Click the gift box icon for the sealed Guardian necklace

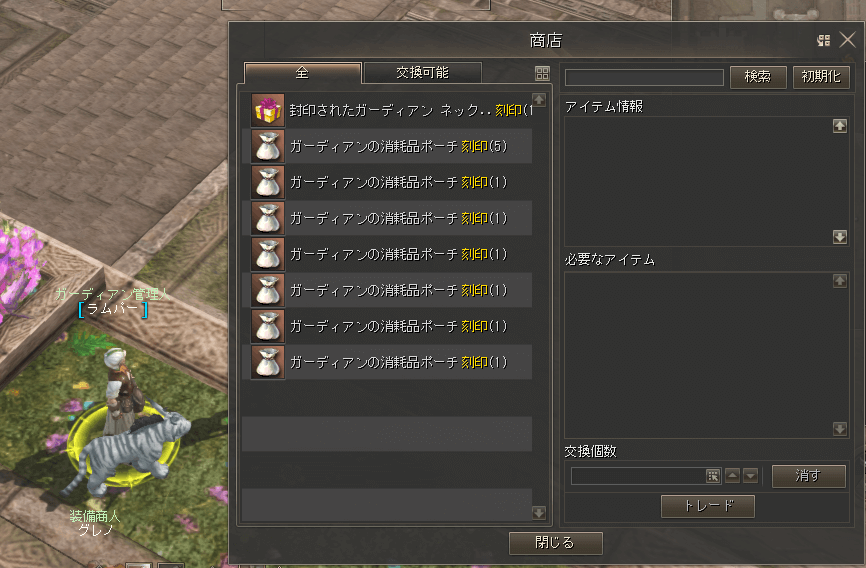268,110
